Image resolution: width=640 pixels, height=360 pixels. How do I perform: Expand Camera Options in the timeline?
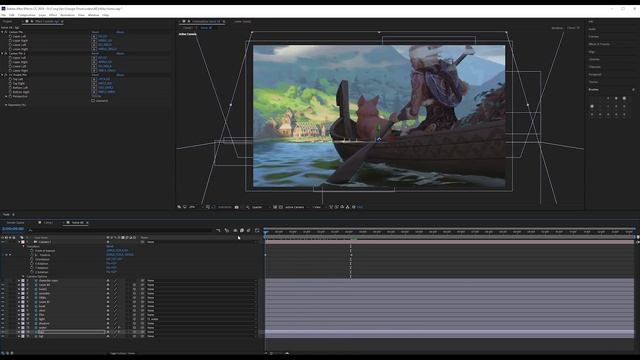tap(23, 276)
